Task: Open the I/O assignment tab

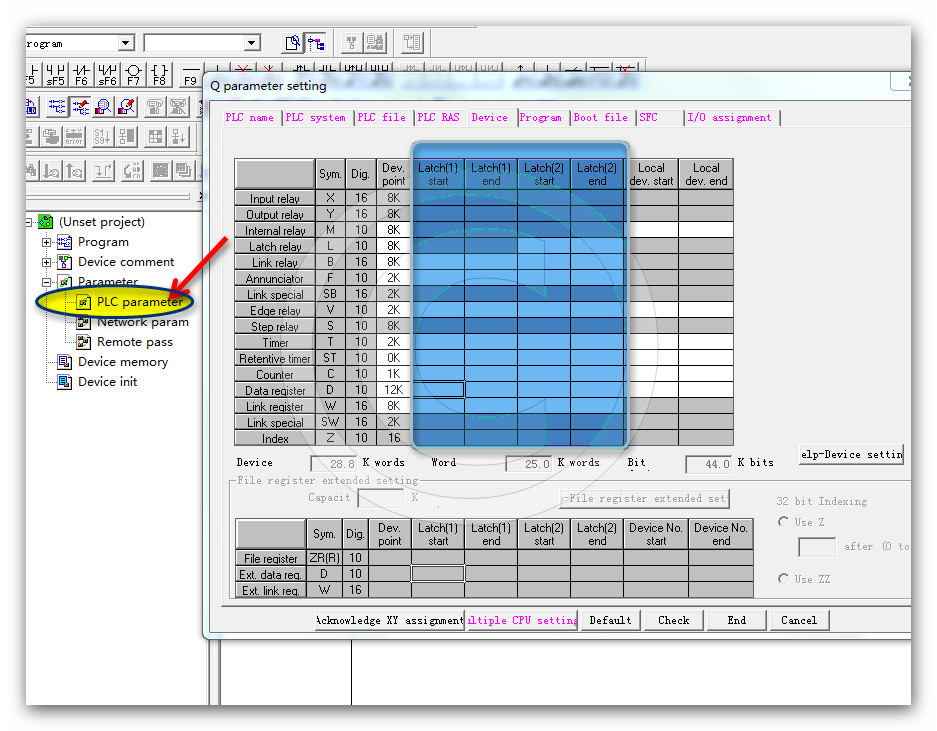Action: tap(729, 117)
